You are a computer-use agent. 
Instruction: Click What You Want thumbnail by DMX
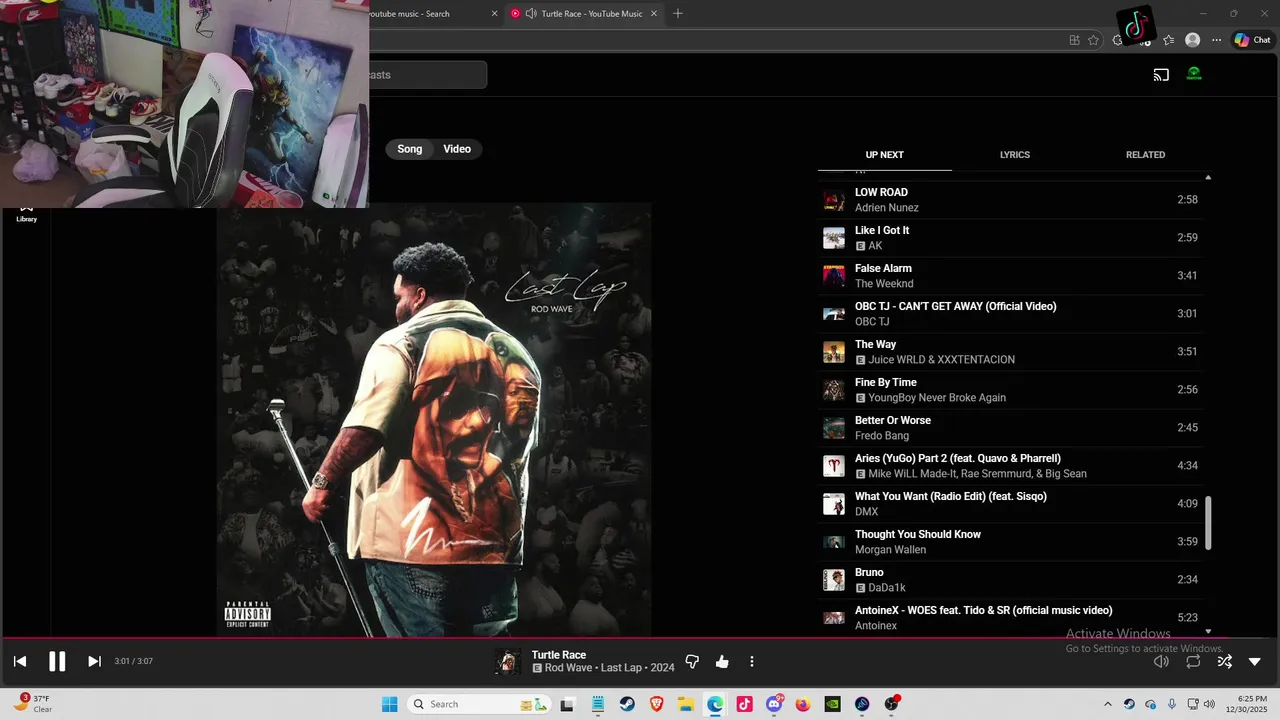coord(834,504)
